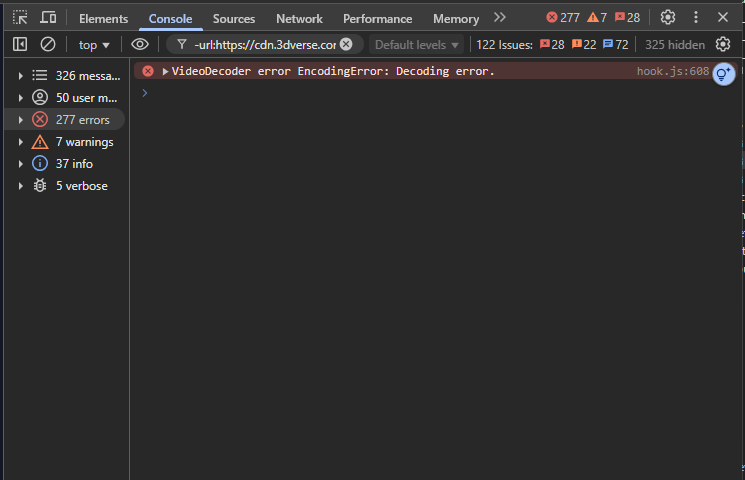Viewport: 745px width, 480px height.
Task: Click the 72 improvements issue badge
Action: 615,45
